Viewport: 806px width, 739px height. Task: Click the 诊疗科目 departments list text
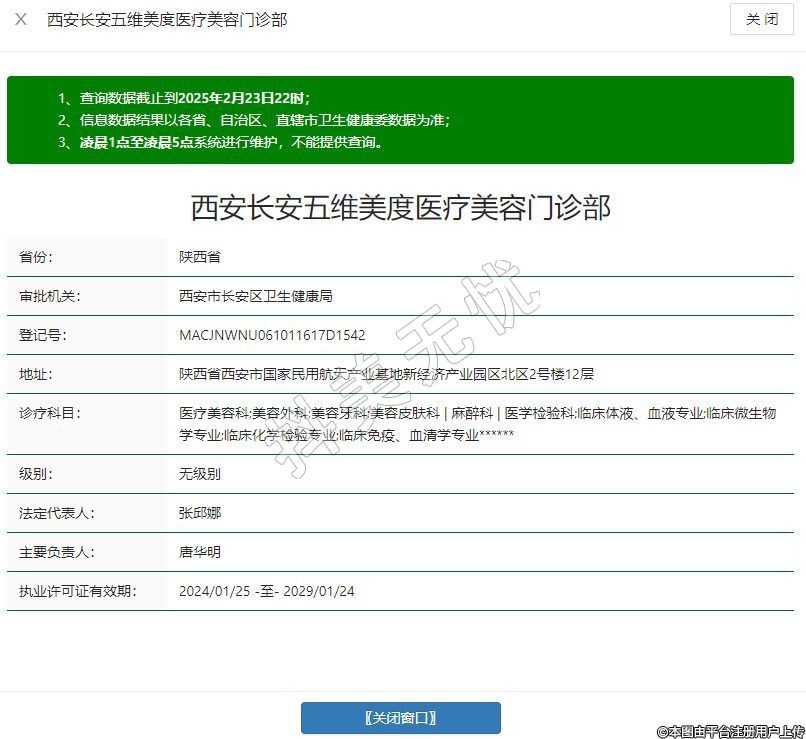click(477, 424)
